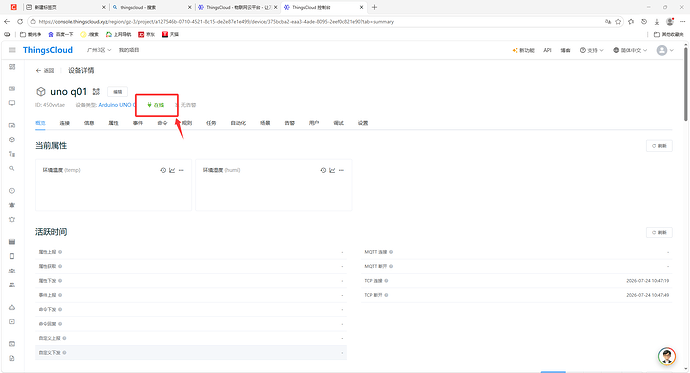This screenshot has height=373, width=690.
Task: Switch to the 任务 tab
Action: point(211,123)
